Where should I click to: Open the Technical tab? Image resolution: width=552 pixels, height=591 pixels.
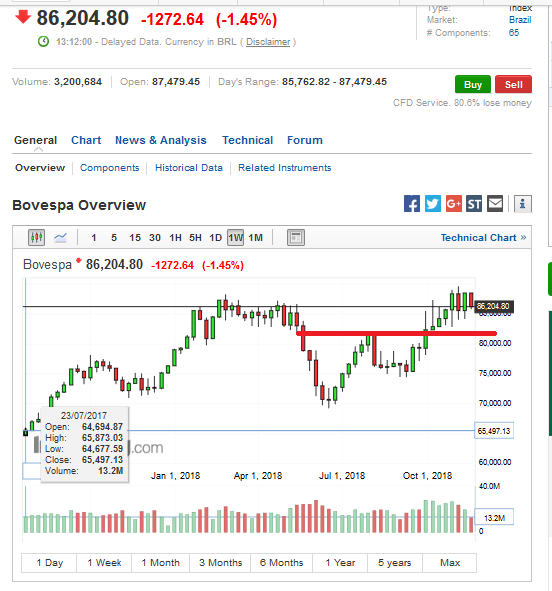248,140
